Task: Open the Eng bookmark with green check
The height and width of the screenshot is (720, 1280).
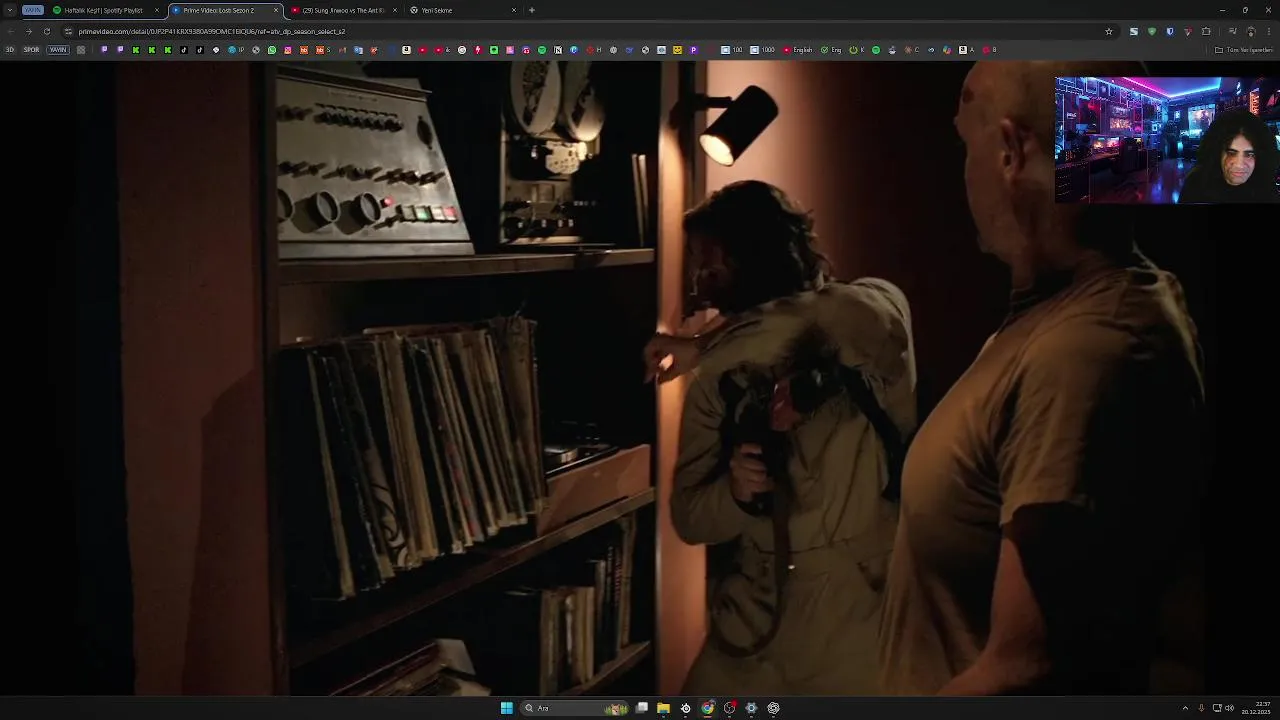Action: point(831,50)
